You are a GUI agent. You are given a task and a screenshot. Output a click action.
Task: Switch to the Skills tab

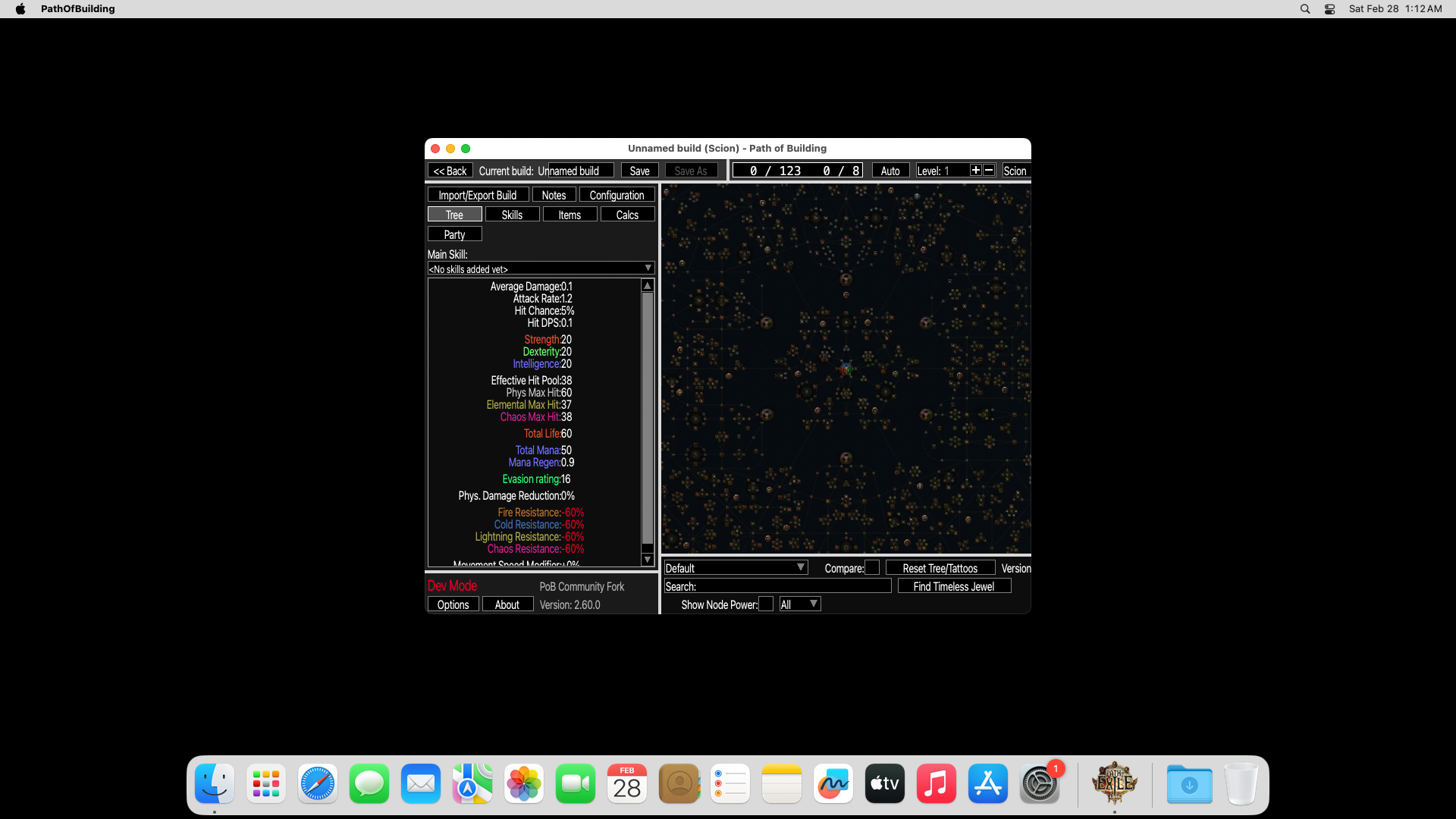click(512, 215)
